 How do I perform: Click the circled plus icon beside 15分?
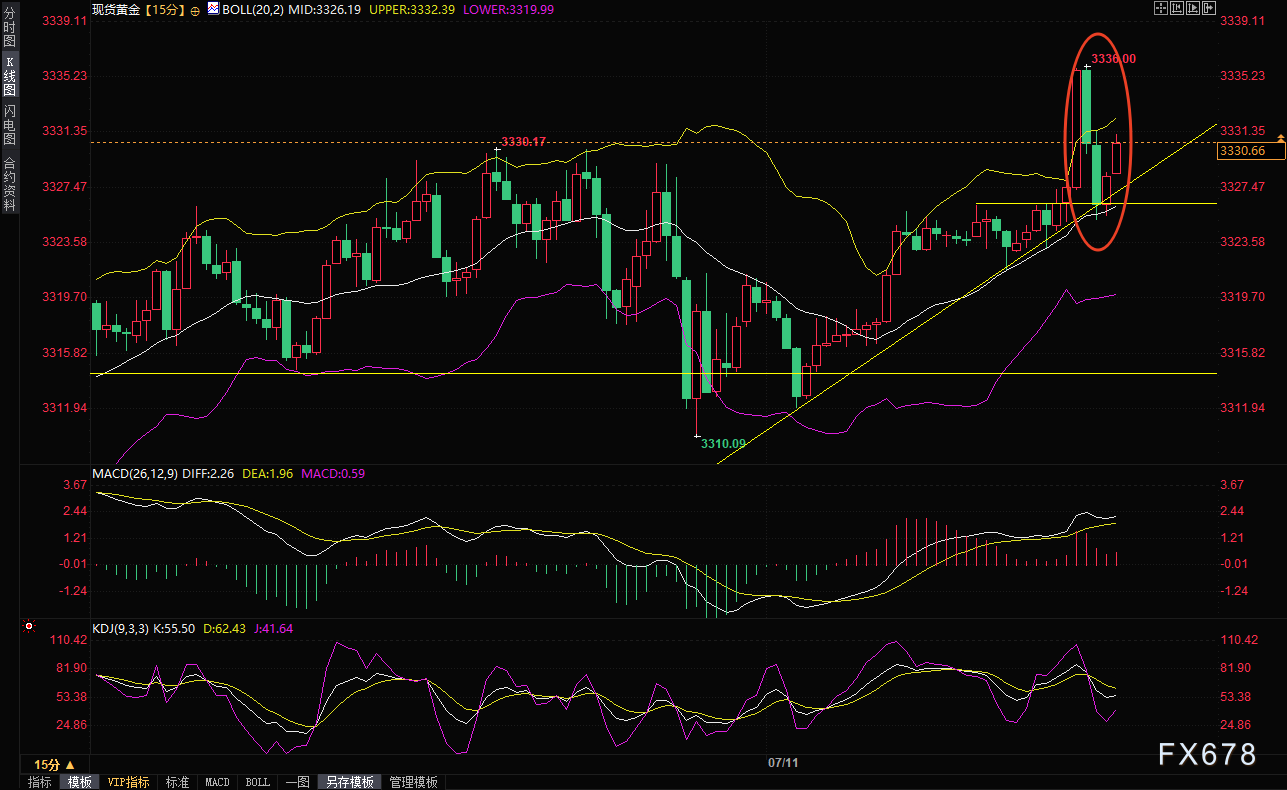tap(194, 9)
